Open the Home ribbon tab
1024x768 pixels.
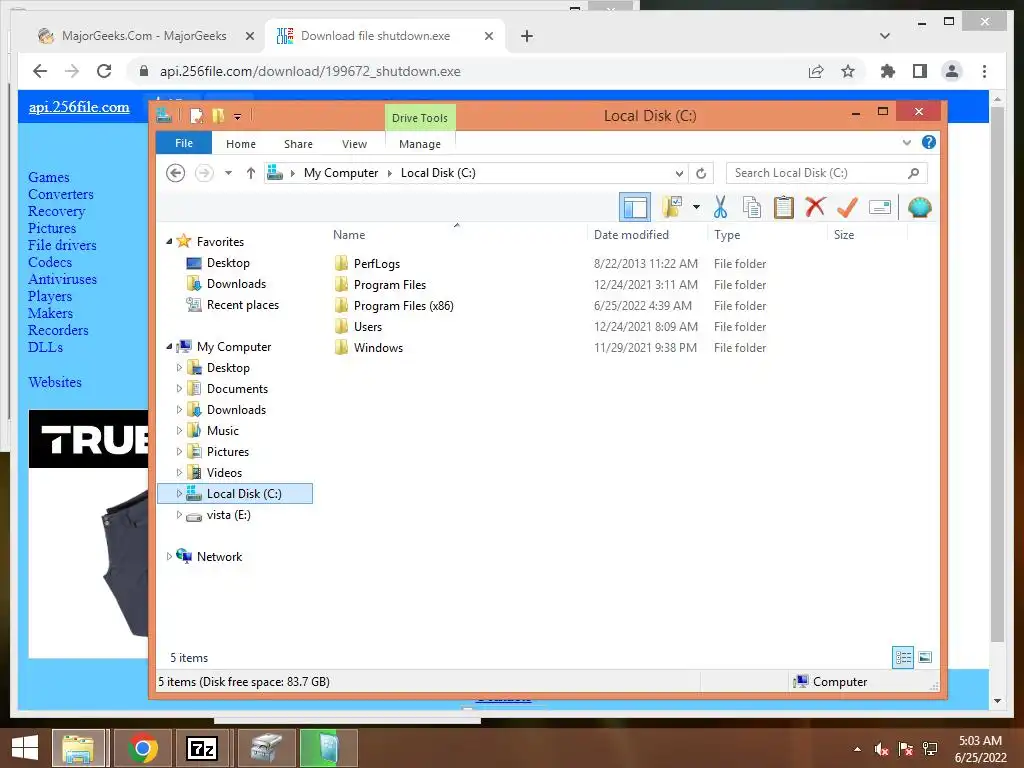(x=241, y=144)
